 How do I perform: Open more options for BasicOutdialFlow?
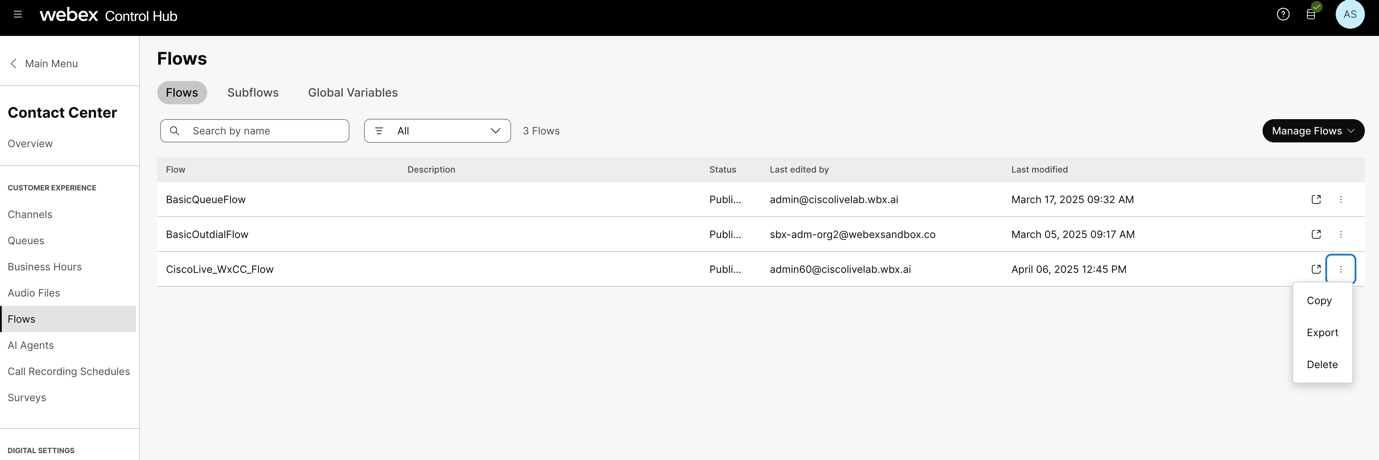tap(1341, 235)
